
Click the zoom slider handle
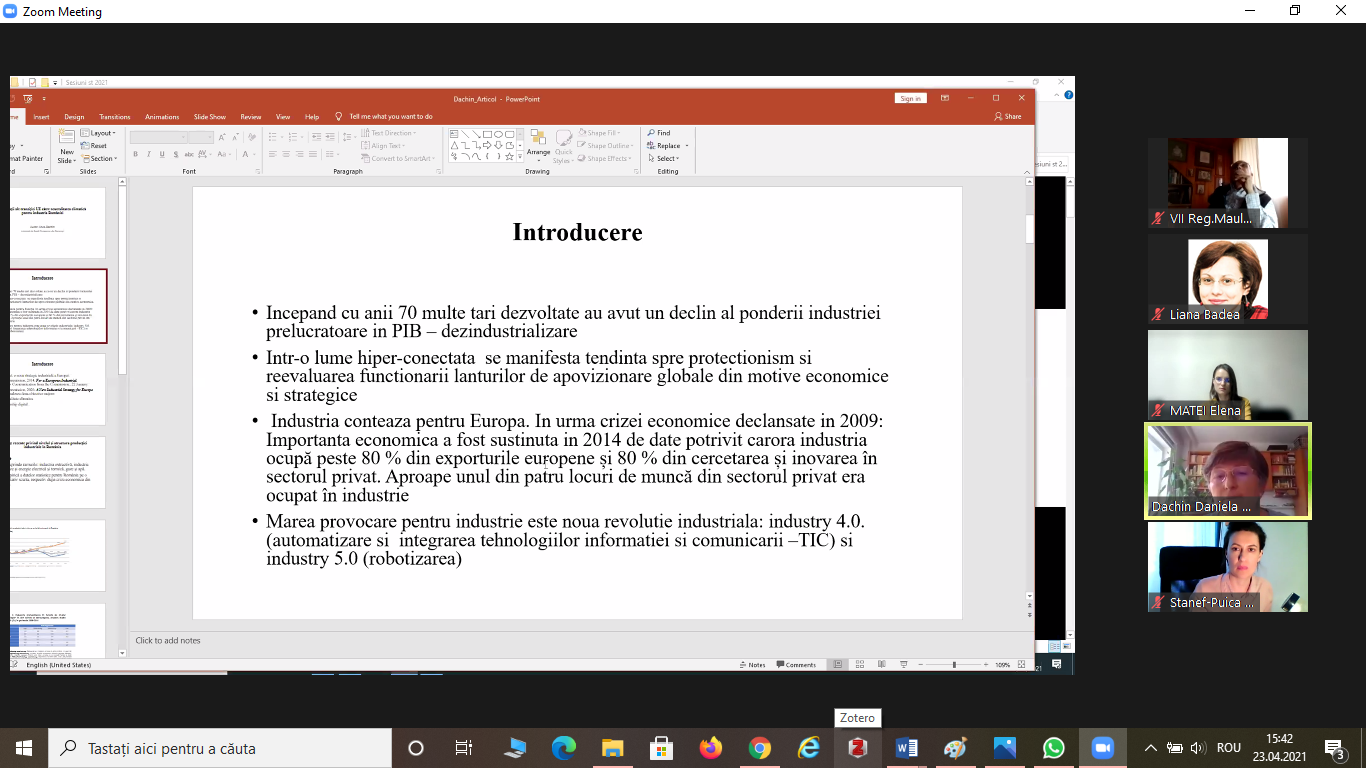[x=954, y=664]
